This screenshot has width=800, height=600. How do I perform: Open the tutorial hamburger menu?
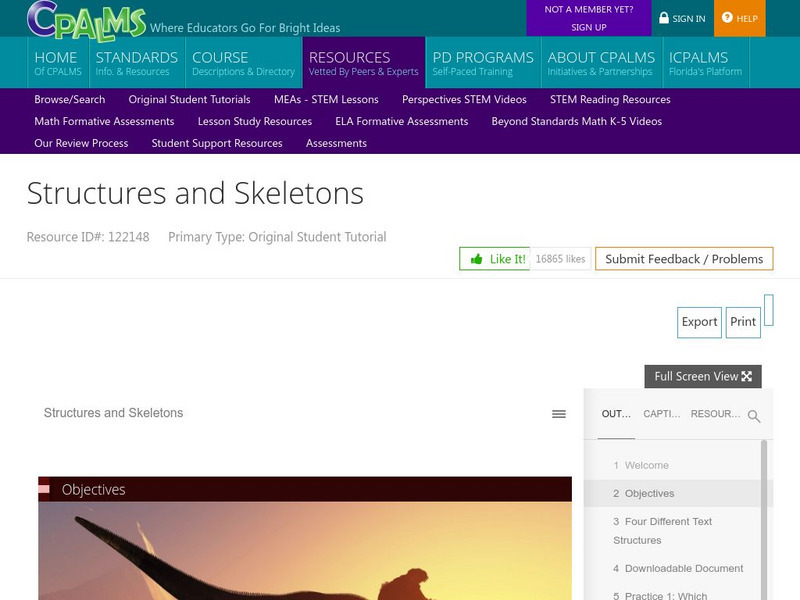[559, 414]
